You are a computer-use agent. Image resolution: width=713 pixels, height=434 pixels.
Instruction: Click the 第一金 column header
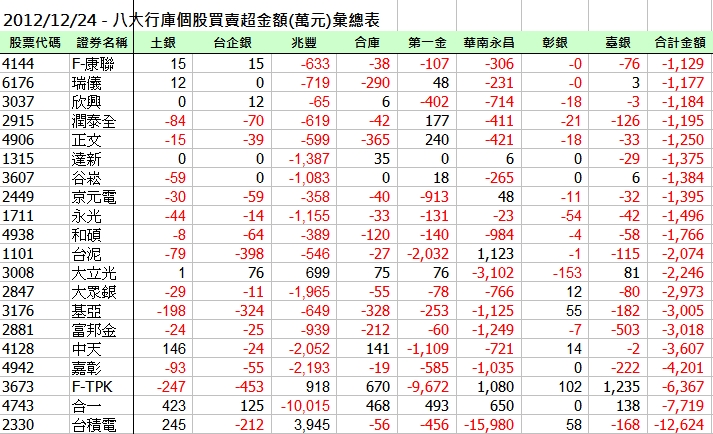[427, 43]
